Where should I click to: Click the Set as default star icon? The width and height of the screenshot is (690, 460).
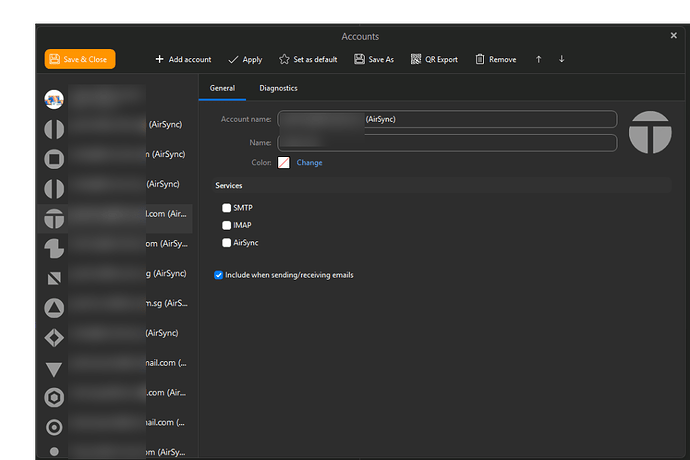[284, 59]
